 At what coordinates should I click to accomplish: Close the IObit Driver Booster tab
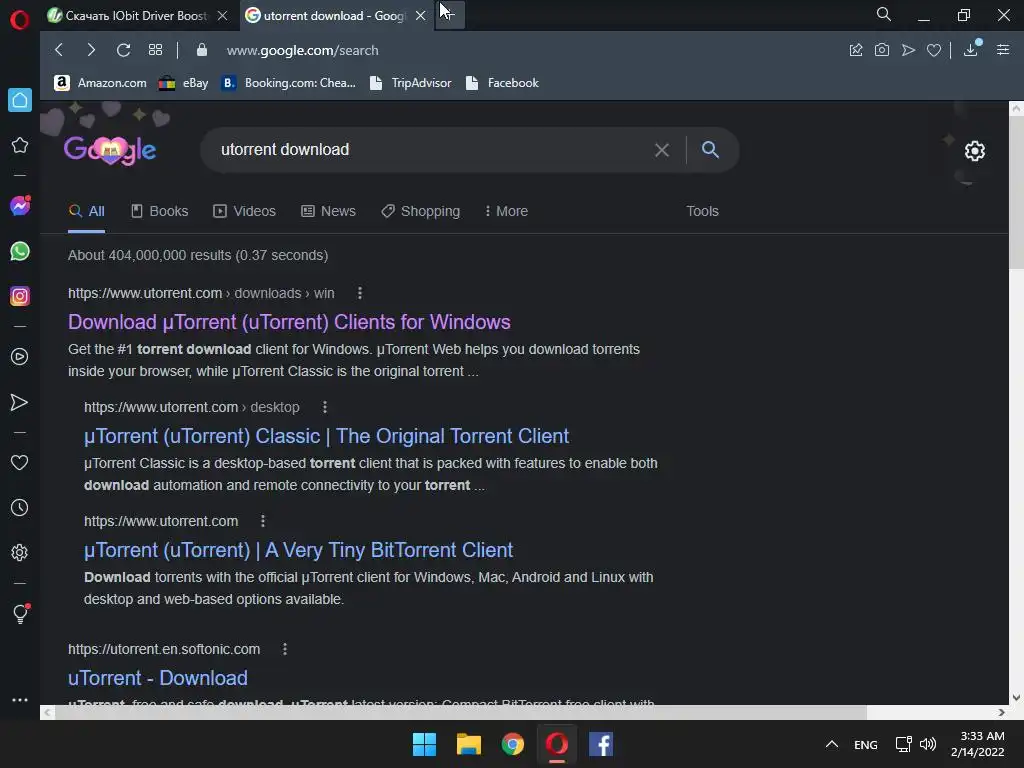click(223, 16)
